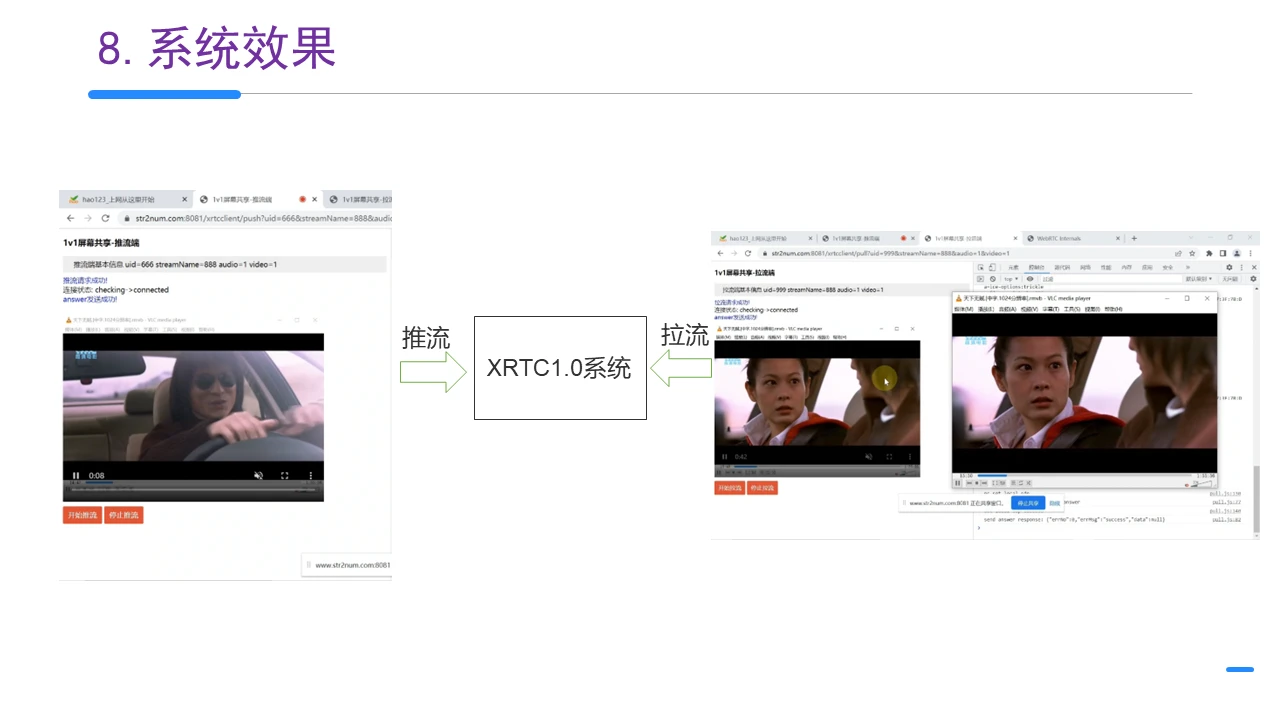Open the Chrome three-dot menu

(x=1250, y=253)
